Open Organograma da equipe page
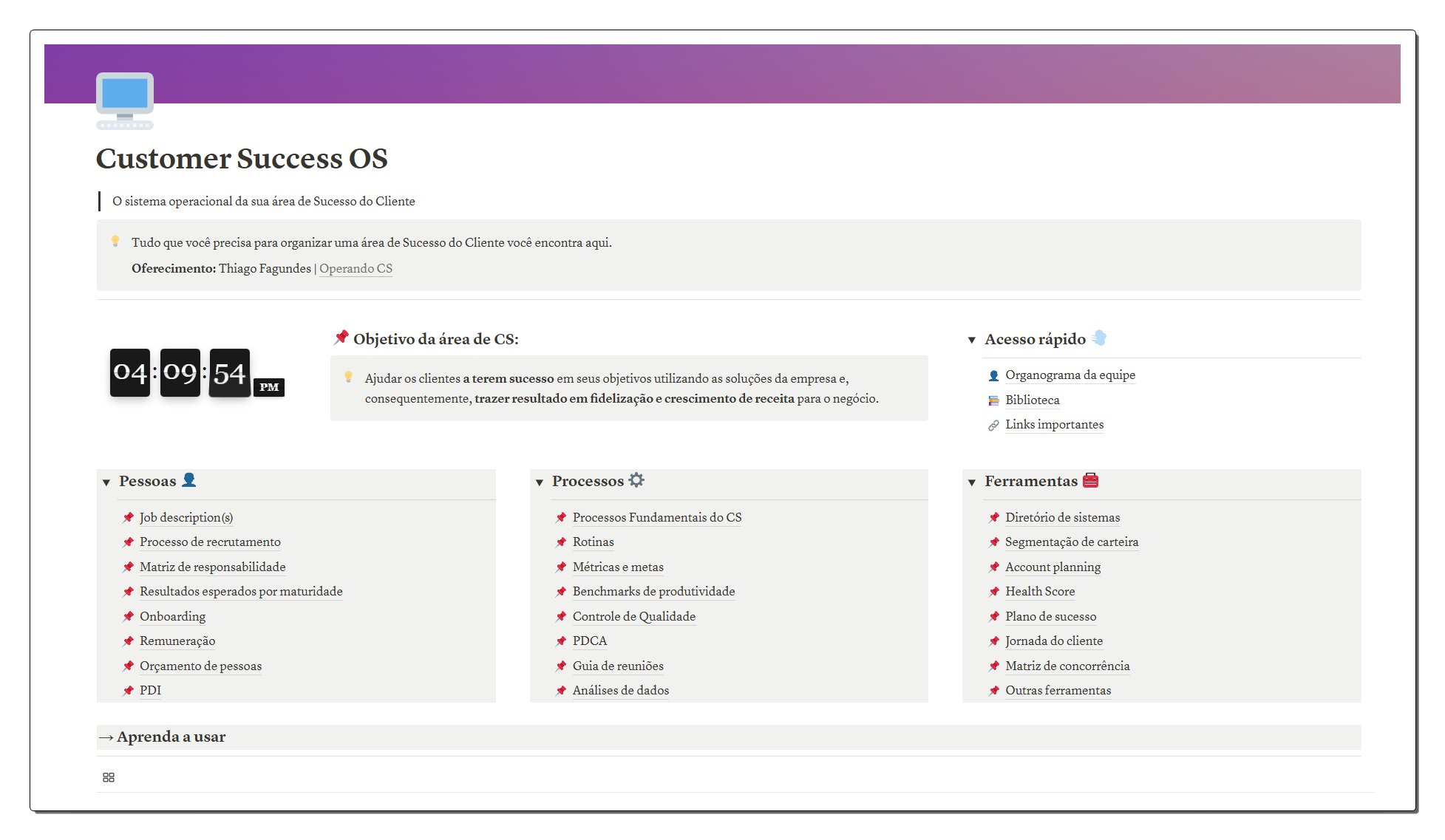 point(1070,375)
